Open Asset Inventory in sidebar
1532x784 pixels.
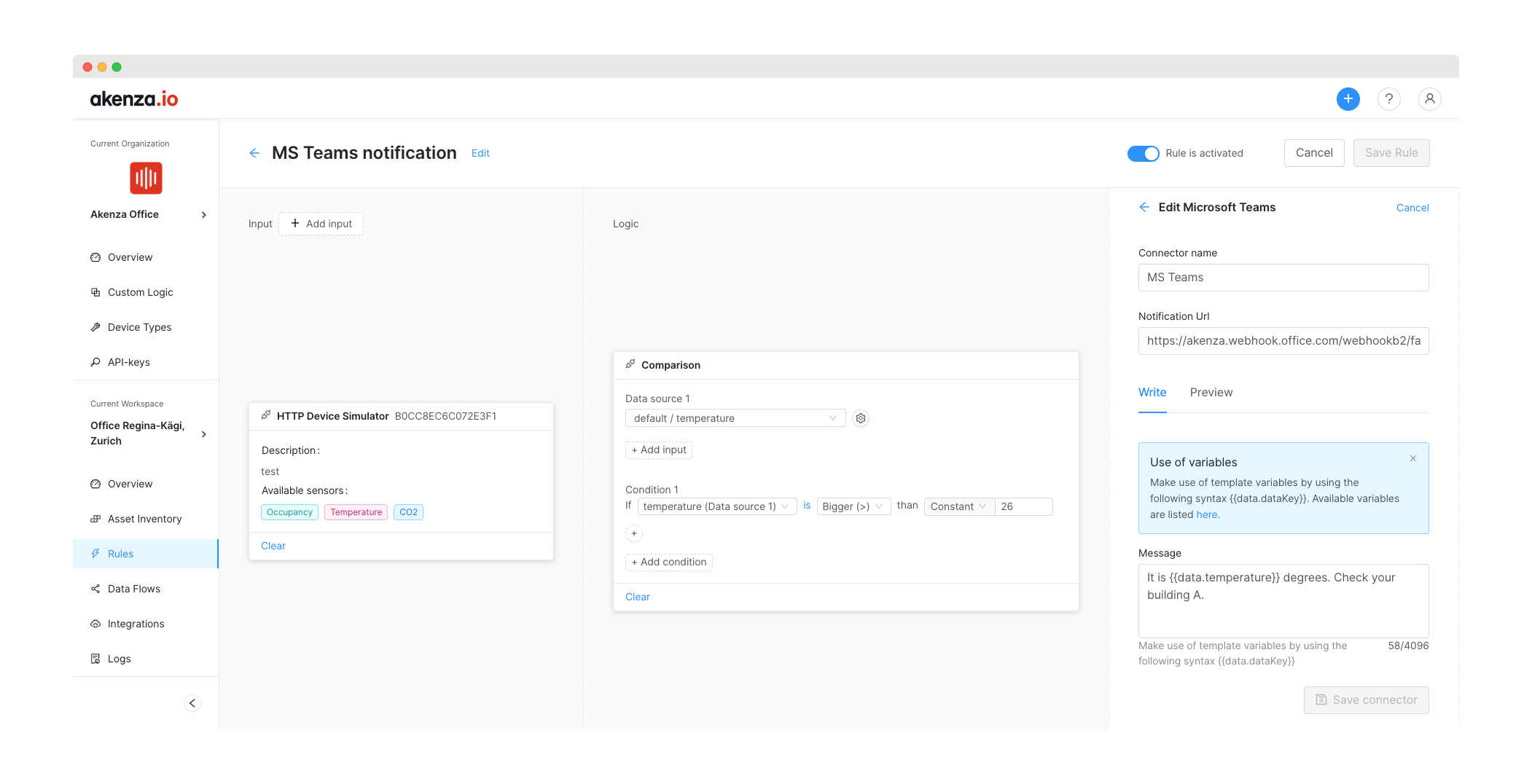pos(146,519)
